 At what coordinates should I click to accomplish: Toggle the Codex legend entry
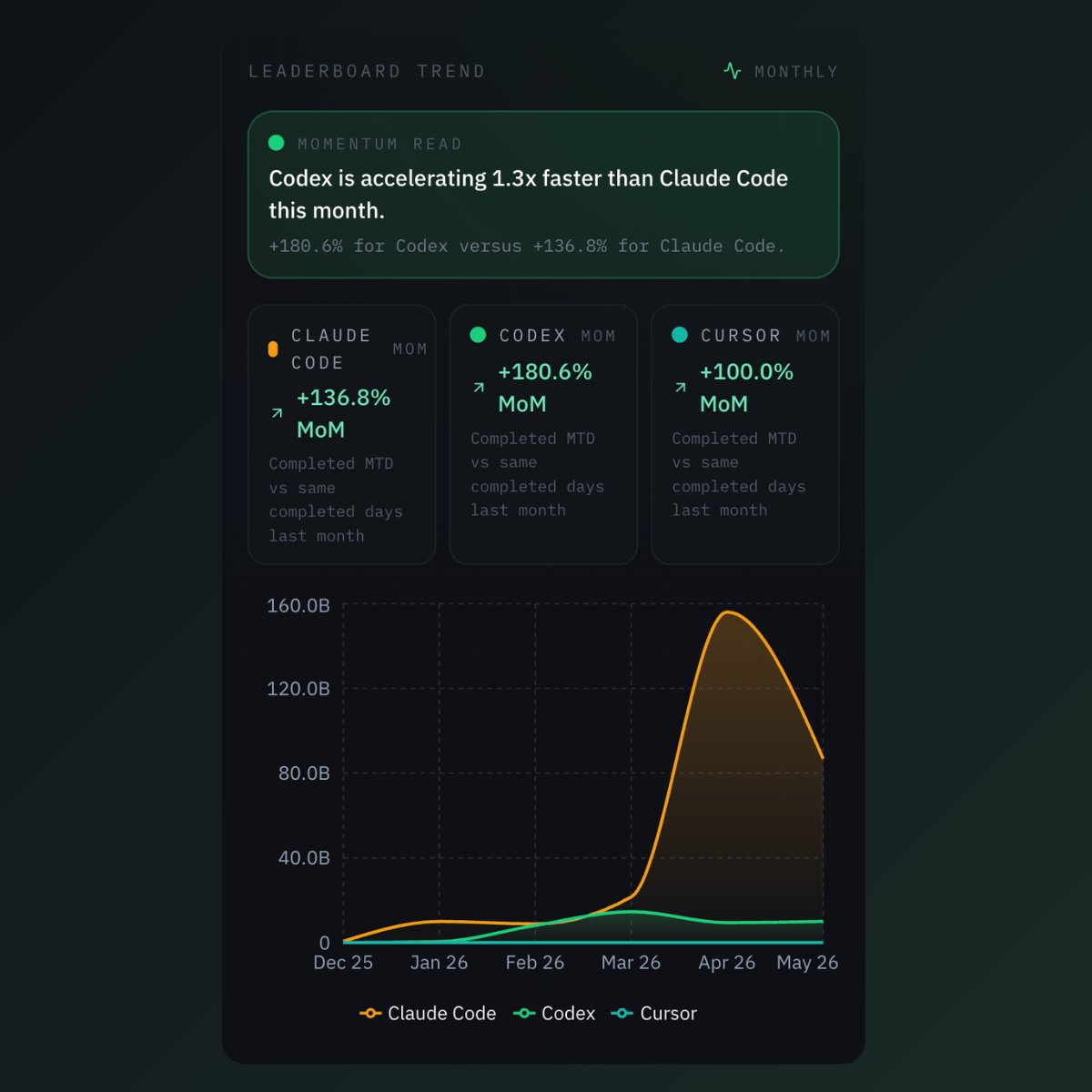[554, 1013]
